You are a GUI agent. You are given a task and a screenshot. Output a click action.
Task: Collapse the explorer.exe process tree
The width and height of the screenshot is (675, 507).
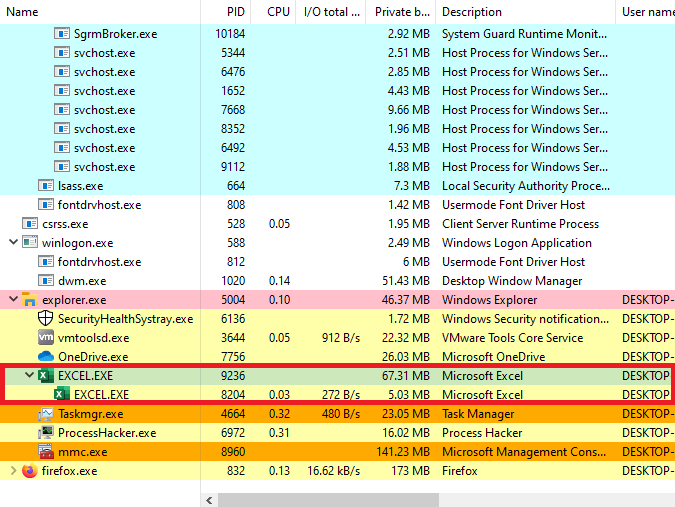(13, 299)
